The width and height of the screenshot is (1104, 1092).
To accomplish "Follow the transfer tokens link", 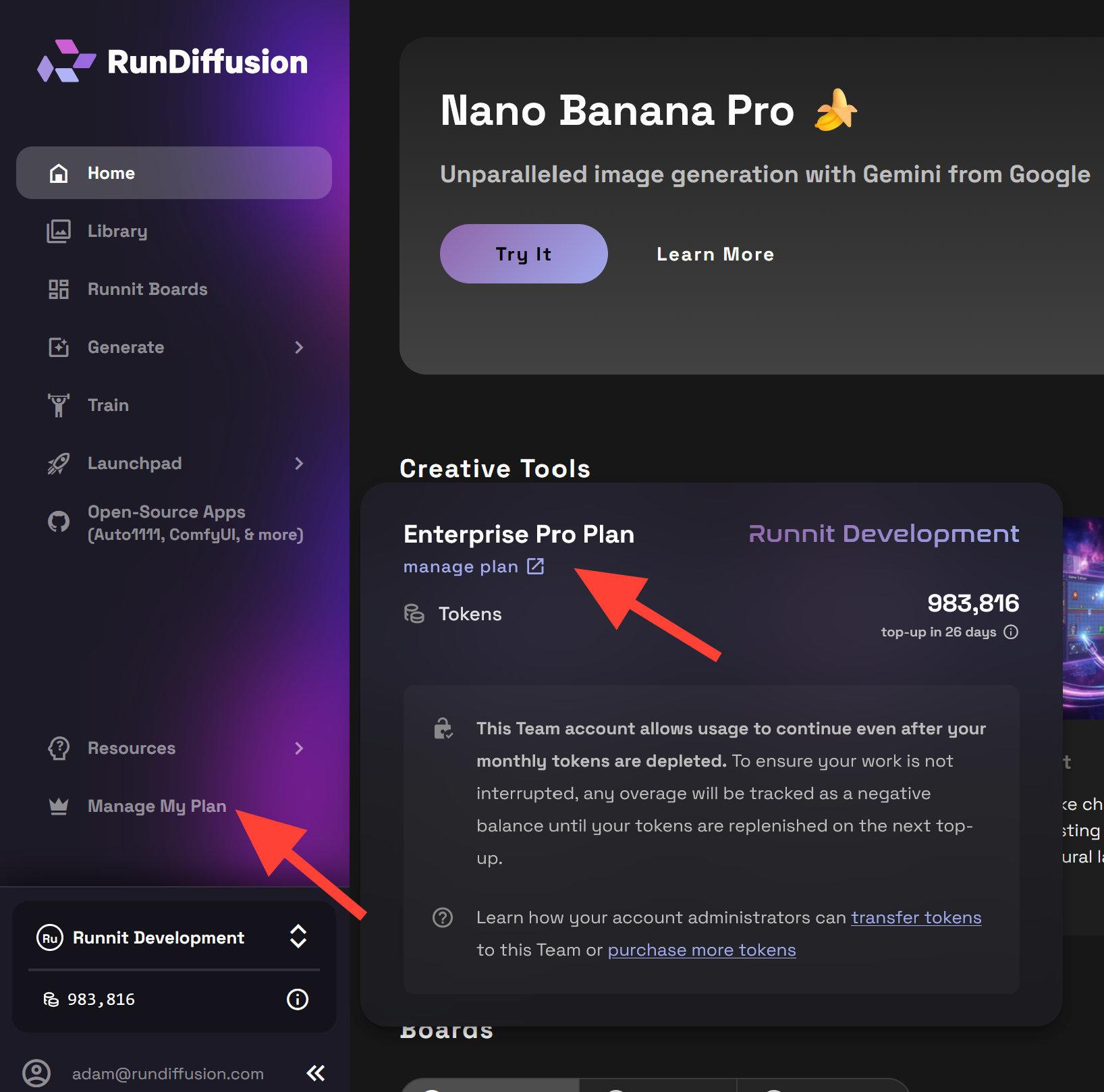I will click(x=916, y=918).
